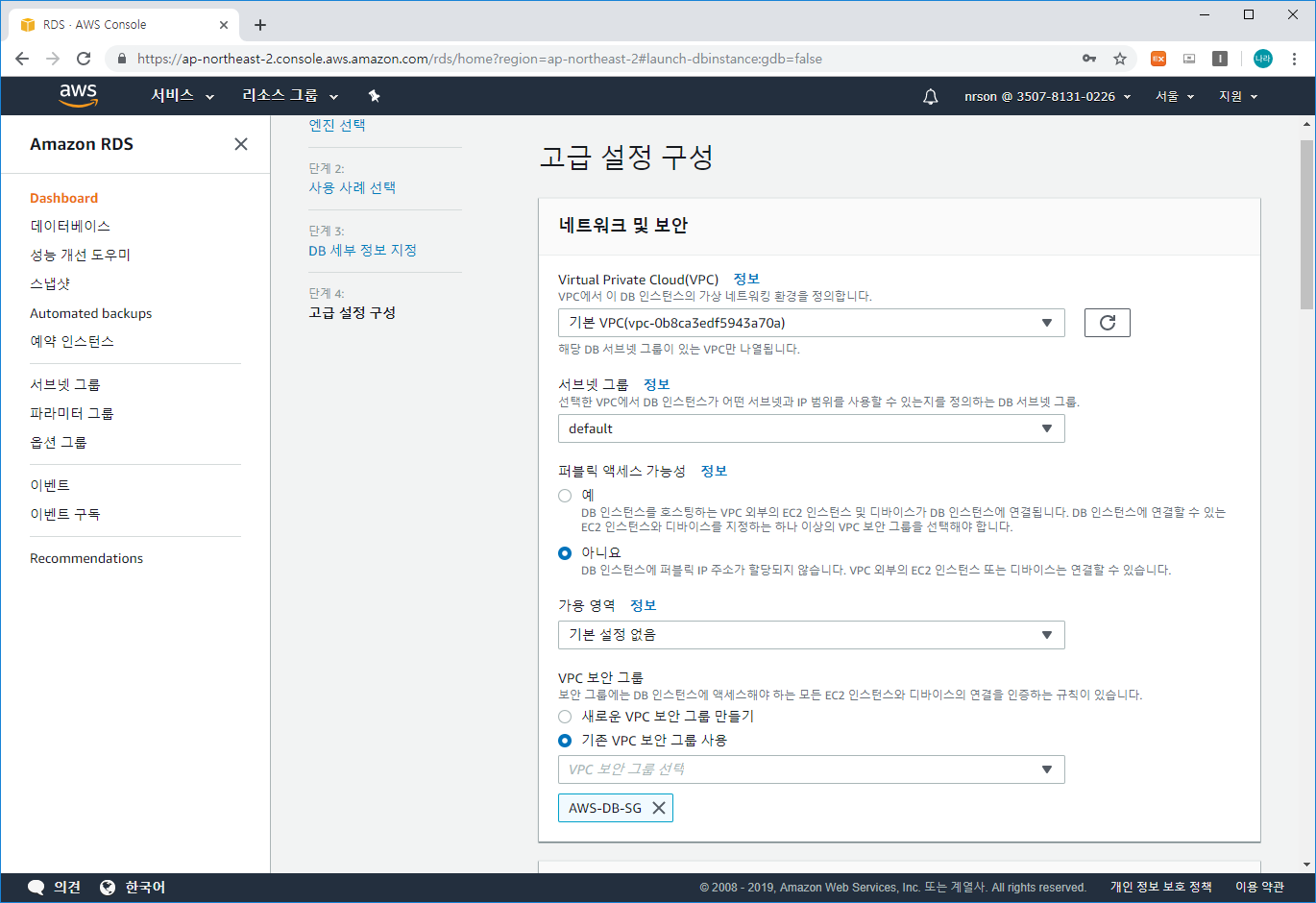The height and width of the screenshot is (903, 1316).
Task: Open the 서울 region dropdown
Action: pyautogui.click(x=1175, y=96)
